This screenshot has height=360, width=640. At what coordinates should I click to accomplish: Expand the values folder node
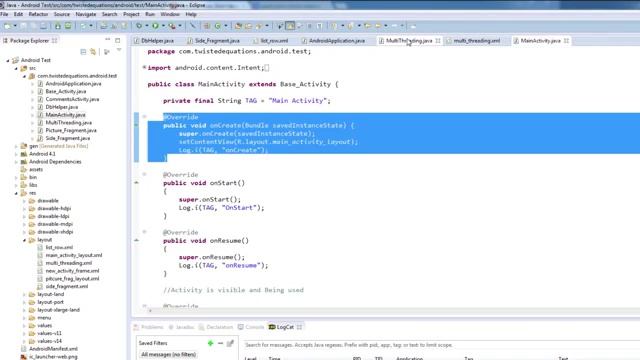(24, 326)
